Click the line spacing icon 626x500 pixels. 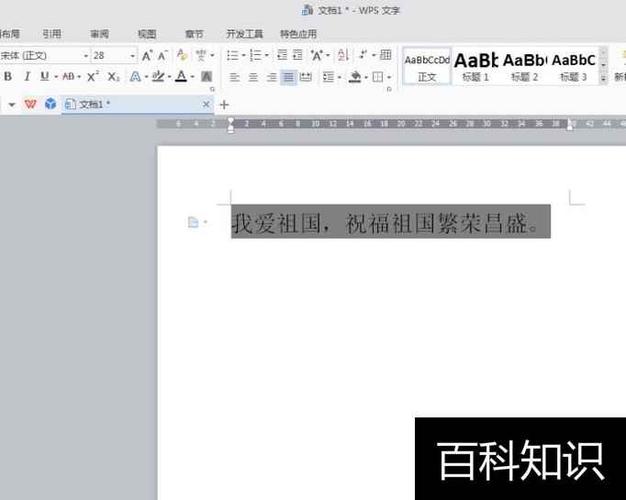tap(328, 77)
